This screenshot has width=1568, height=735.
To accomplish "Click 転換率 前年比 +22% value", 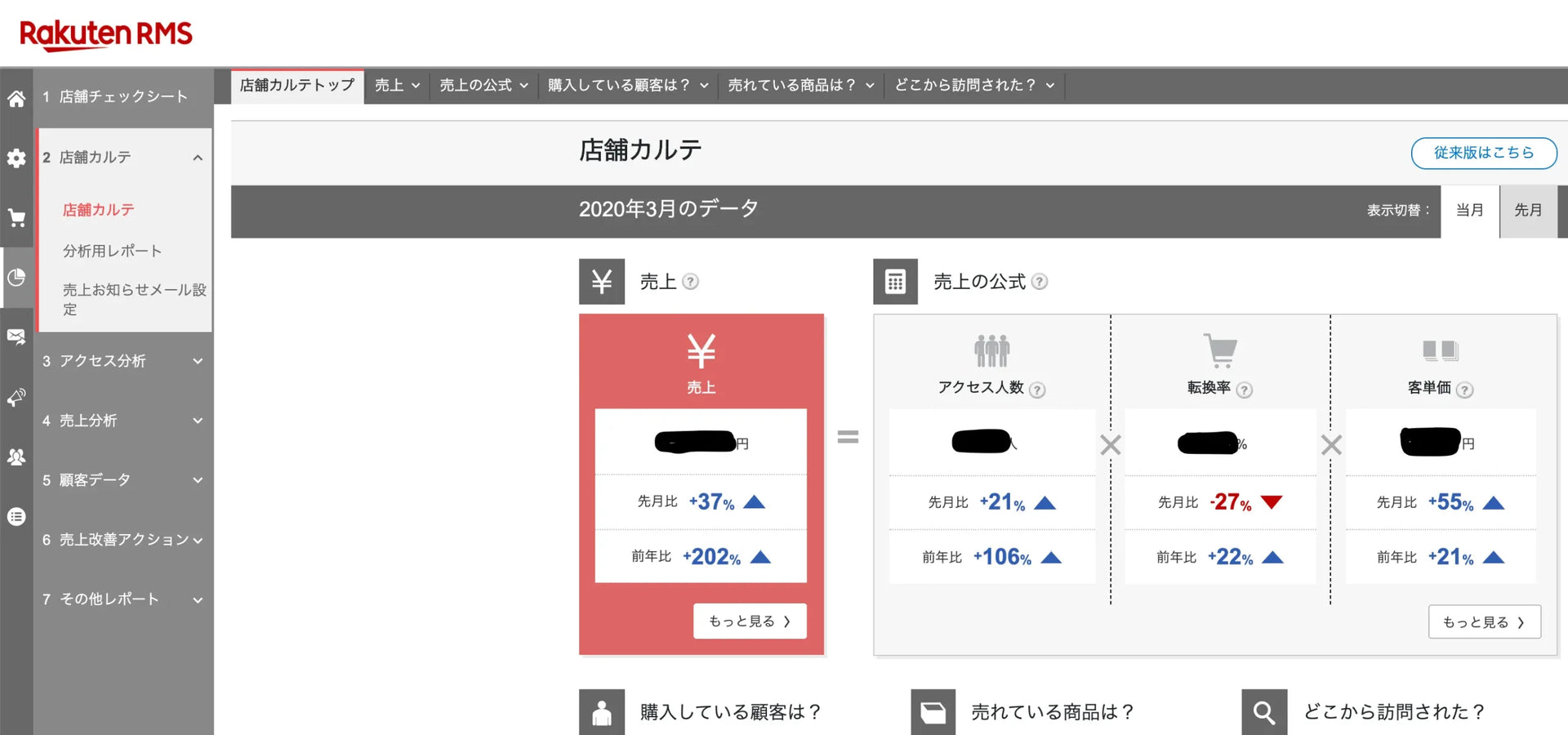I will pos(1230,557).
